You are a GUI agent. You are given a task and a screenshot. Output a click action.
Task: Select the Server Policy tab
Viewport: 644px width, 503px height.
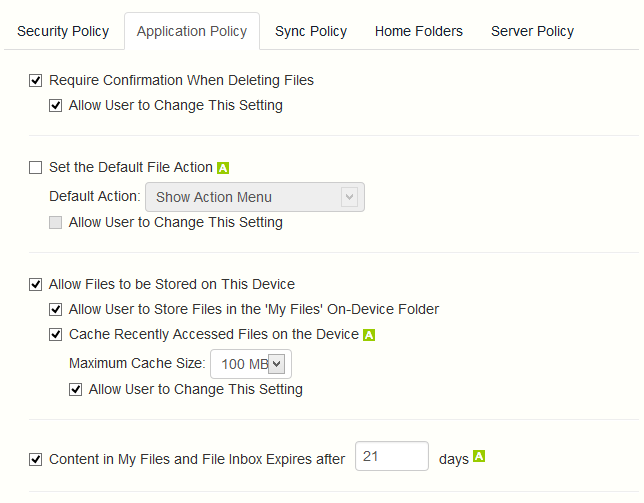click(x=532, y=31)
